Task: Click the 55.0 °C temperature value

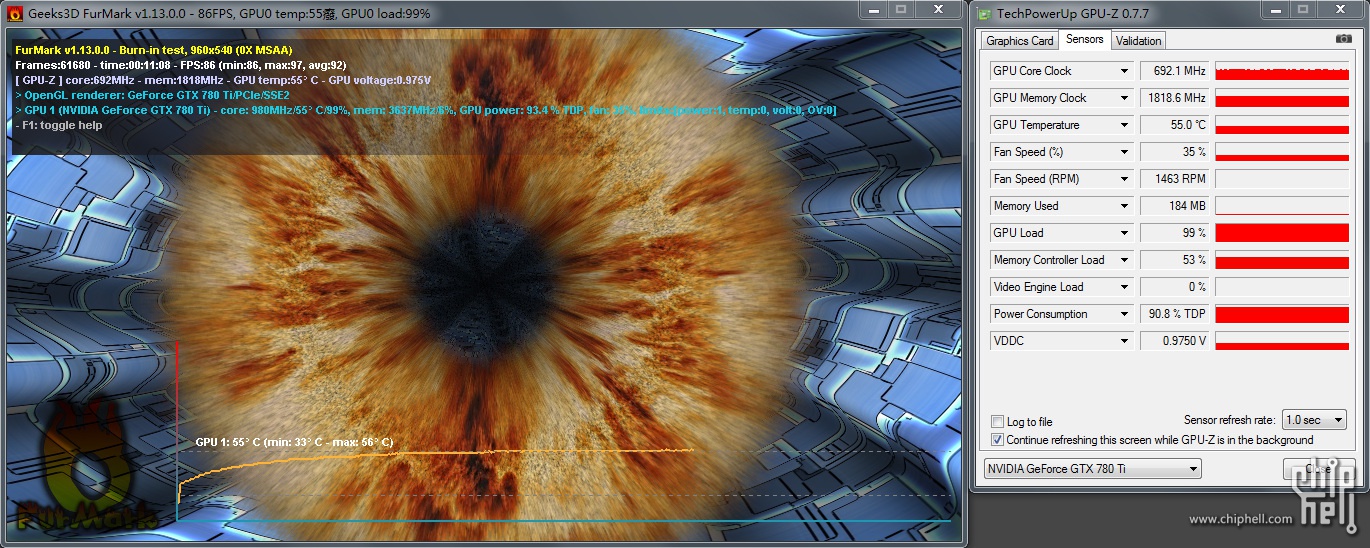Action: pyautogui.click(x=1175, y=125)
